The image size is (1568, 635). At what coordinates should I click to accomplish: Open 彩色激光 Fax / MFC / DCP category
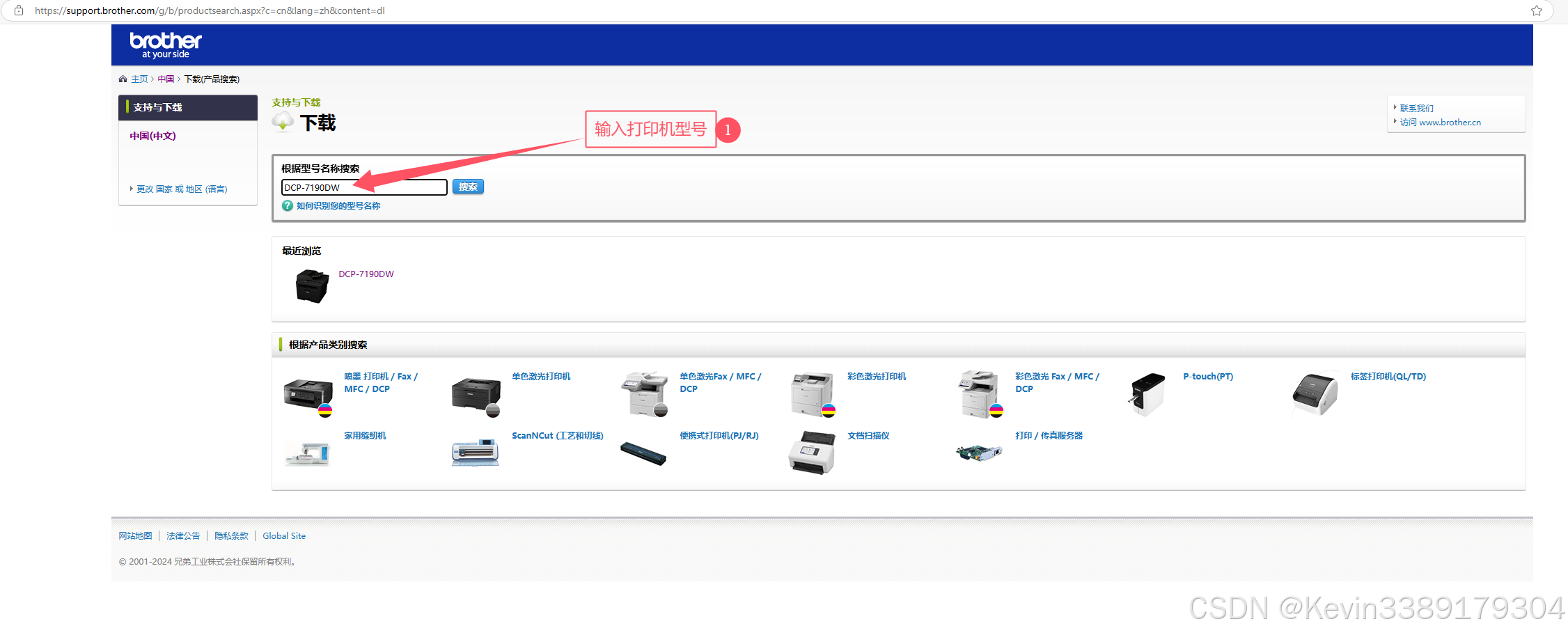point(1057,383)
